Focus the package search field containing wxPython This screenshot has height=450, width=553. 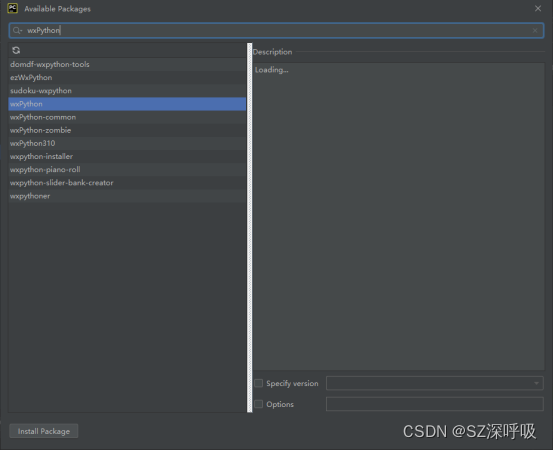point(276,31)
